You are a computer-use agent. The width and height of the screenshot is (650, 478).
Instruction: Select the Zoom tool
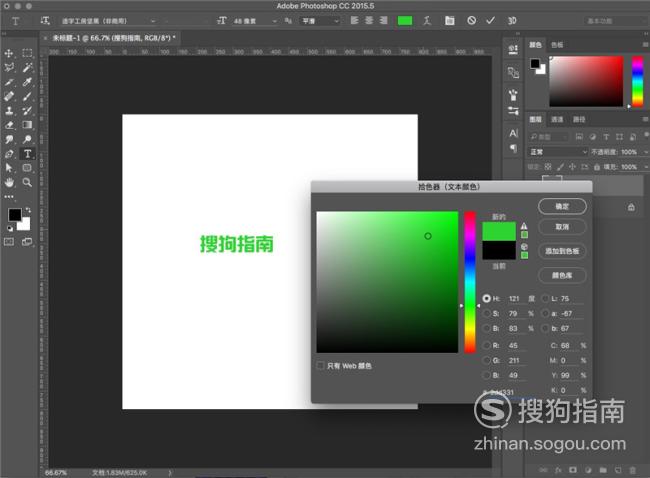pyautogui.click(x=27, y=182)
